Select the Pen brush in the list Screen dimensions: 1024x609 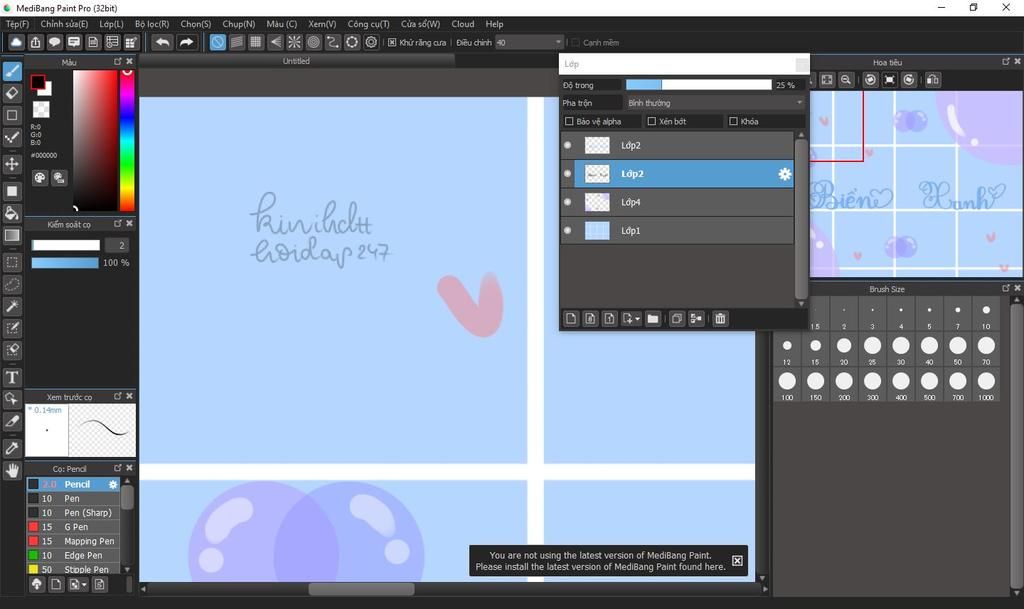[73, 499]
